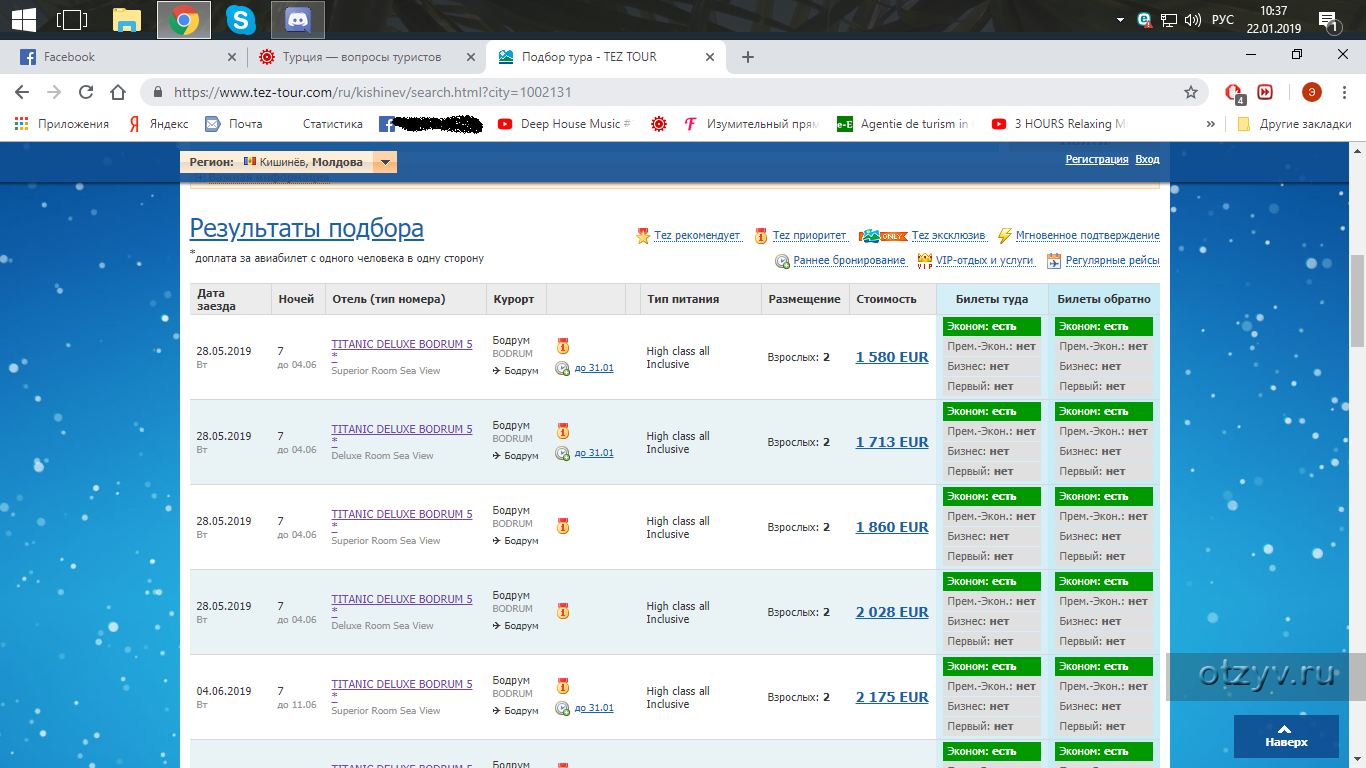Click priority medal in the 1 860 EUR row
Viewport: 1366px width, 768px height.
coord(562,525)
